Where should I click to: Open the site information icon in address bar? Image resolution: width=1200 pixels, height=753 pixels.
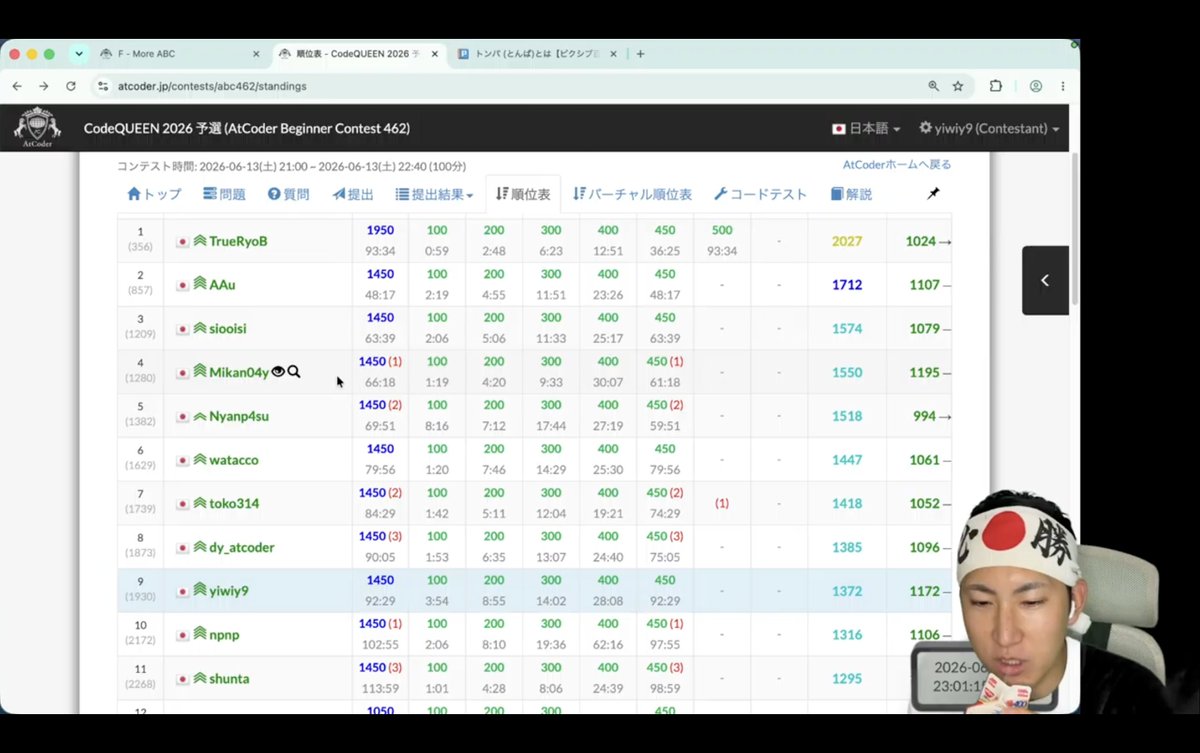tap(102, 86)
